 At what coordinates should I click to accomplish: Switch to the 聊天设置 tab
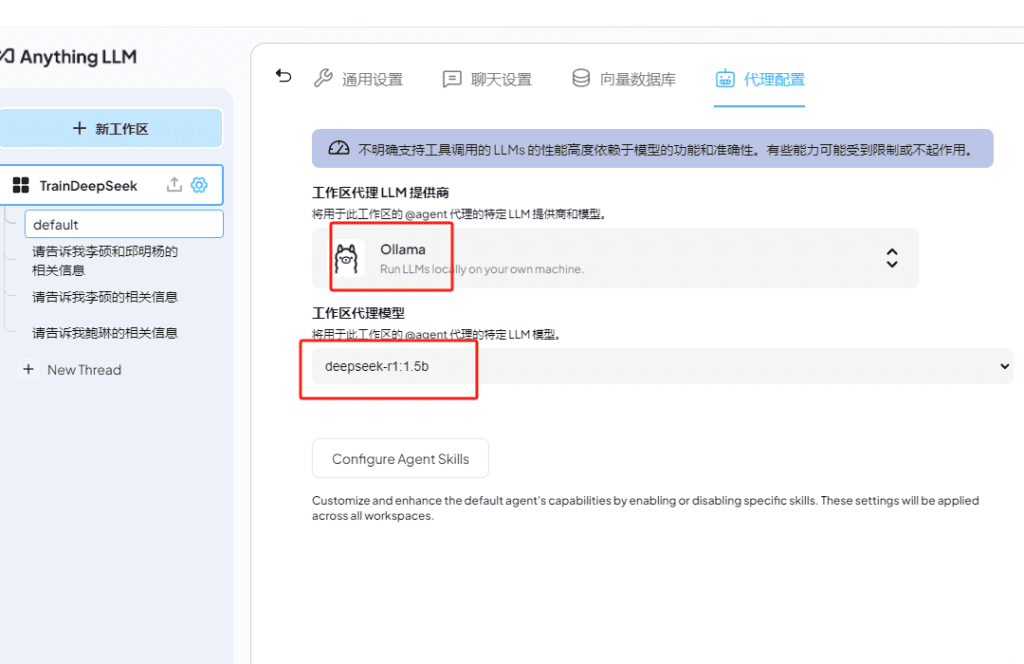[x=488, y=79]
